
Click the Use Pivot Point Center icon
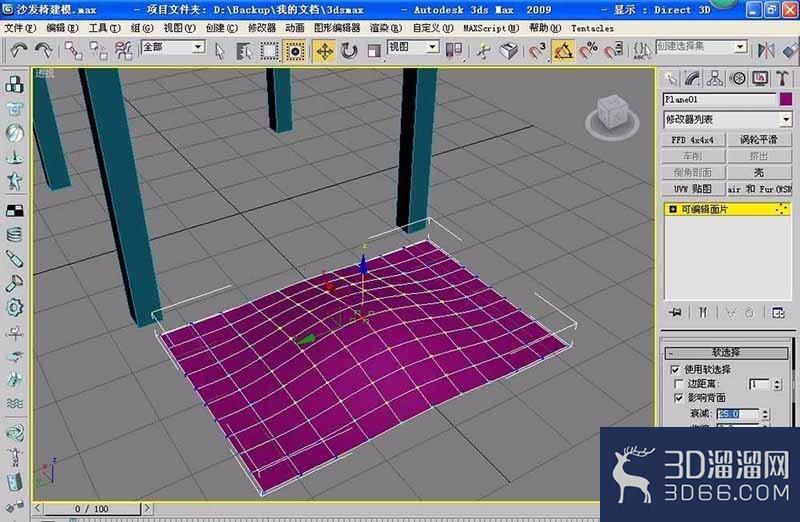pos(453,51)
